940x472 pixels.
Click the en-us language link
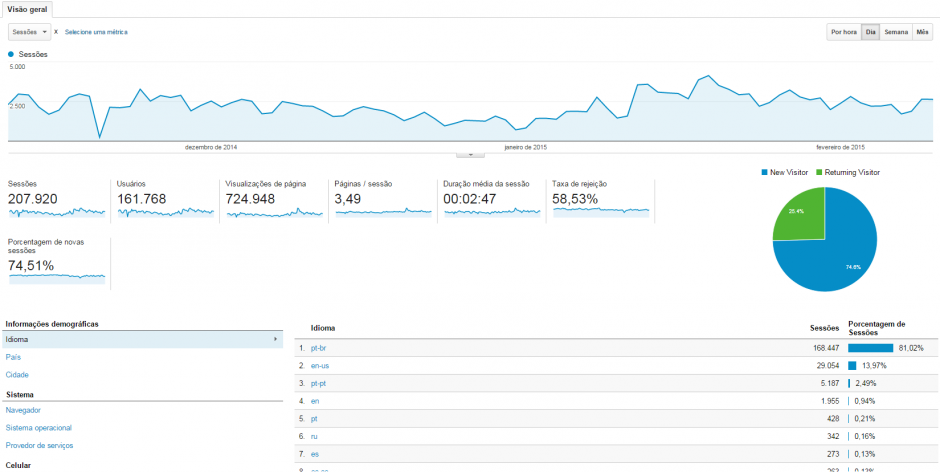319,365
